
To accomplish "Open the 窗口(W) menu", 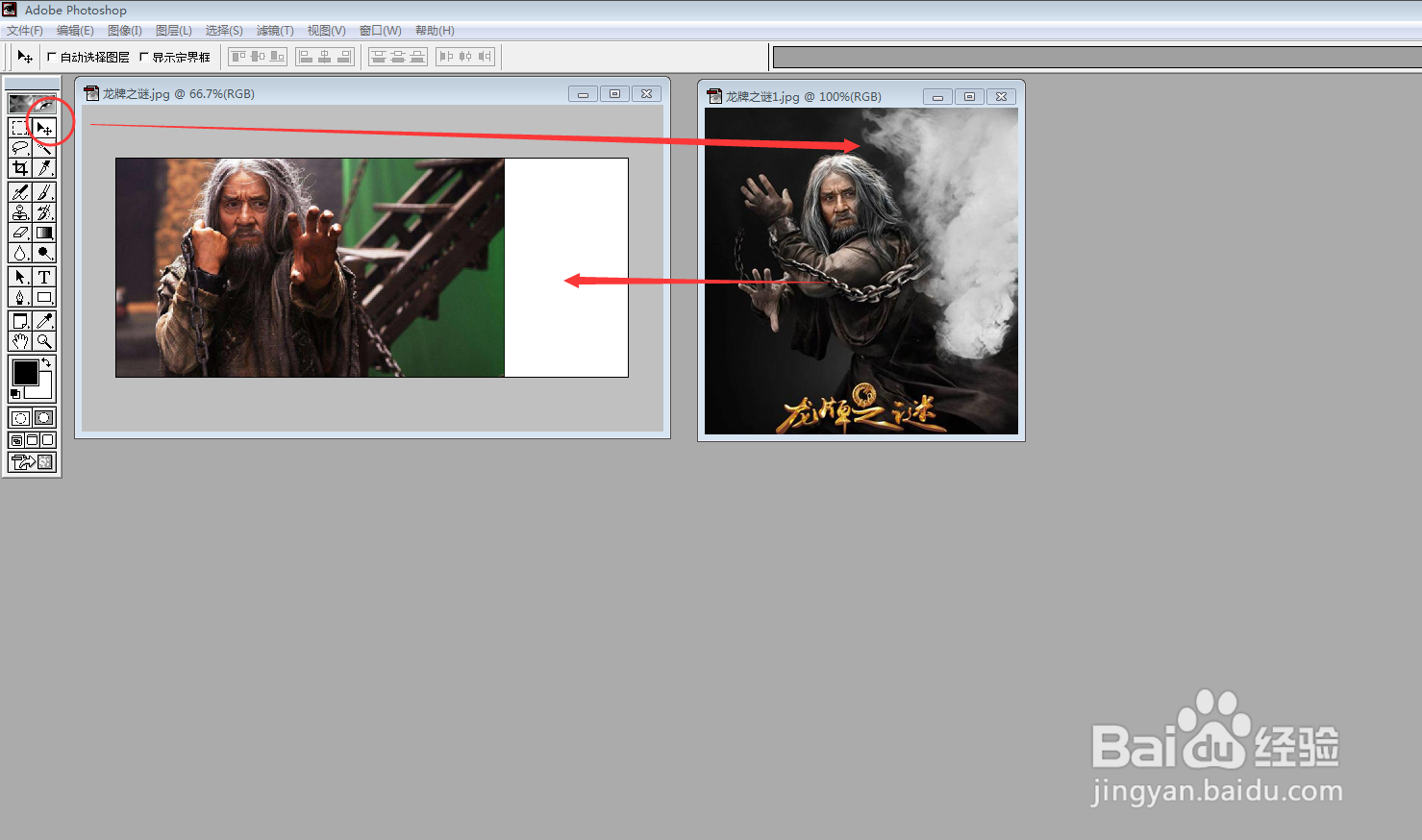I will click(x=381, y=31).
